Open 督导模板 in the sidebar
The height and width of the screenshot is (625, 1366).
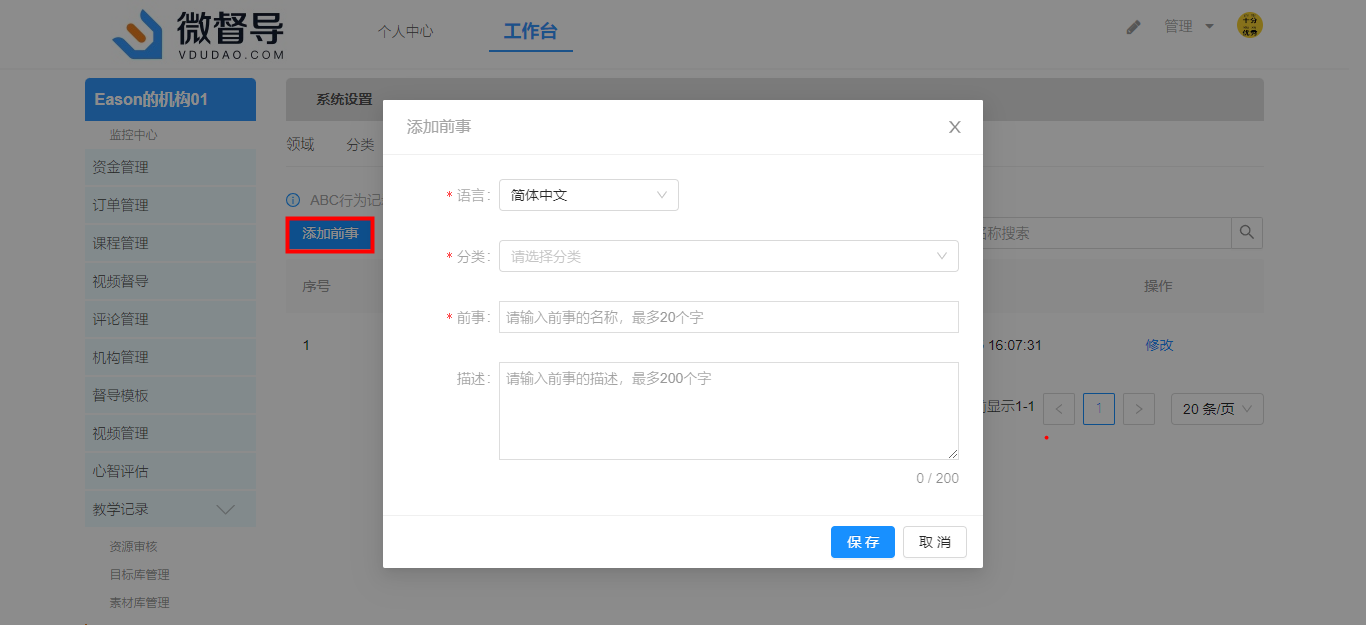click(170, 395)
